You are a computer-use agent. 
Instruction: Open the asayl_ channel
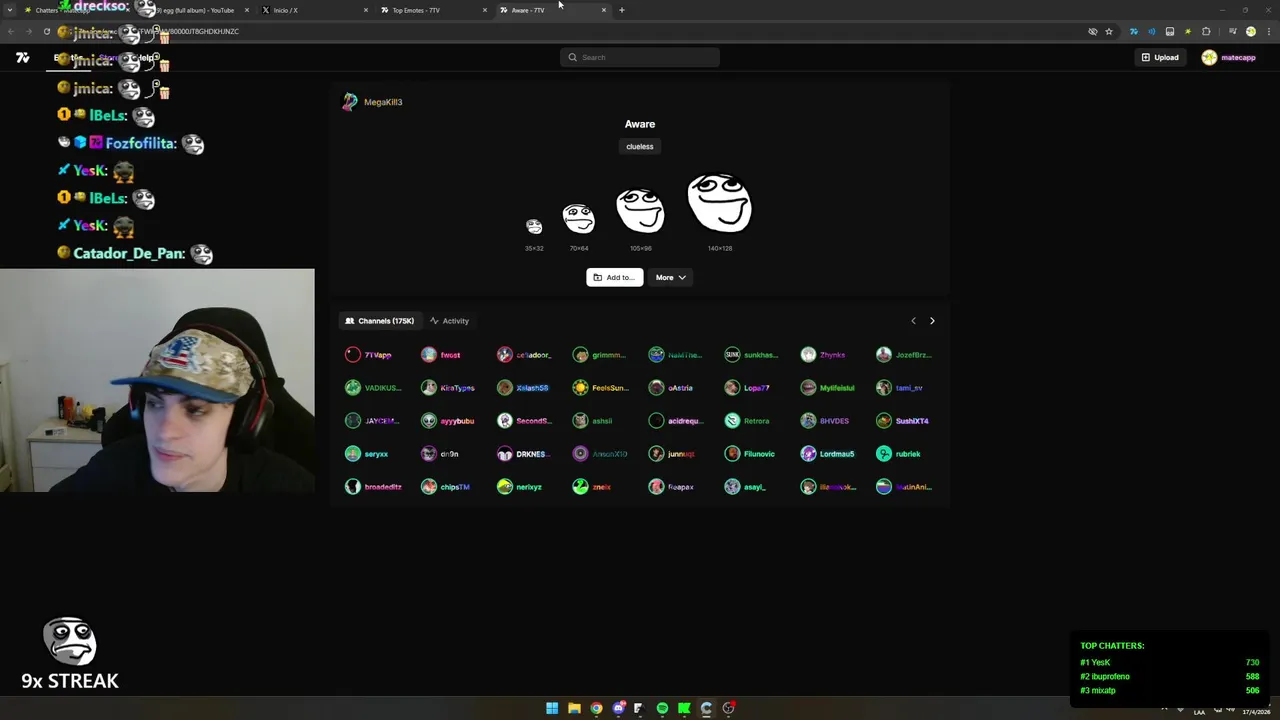coord(746,487)
